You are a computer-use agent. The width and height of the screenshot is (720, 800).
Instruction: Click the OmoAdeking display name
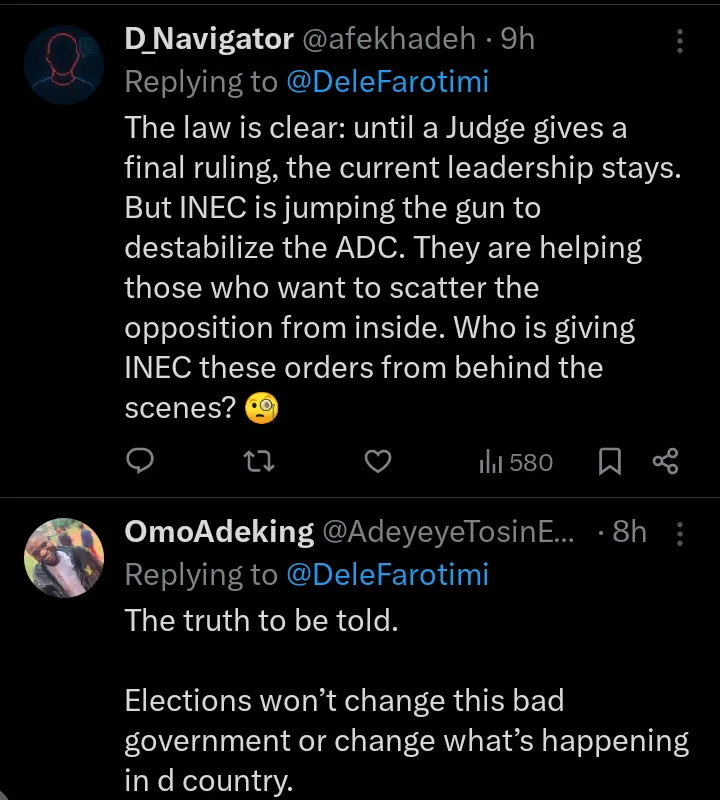[218, 532]
